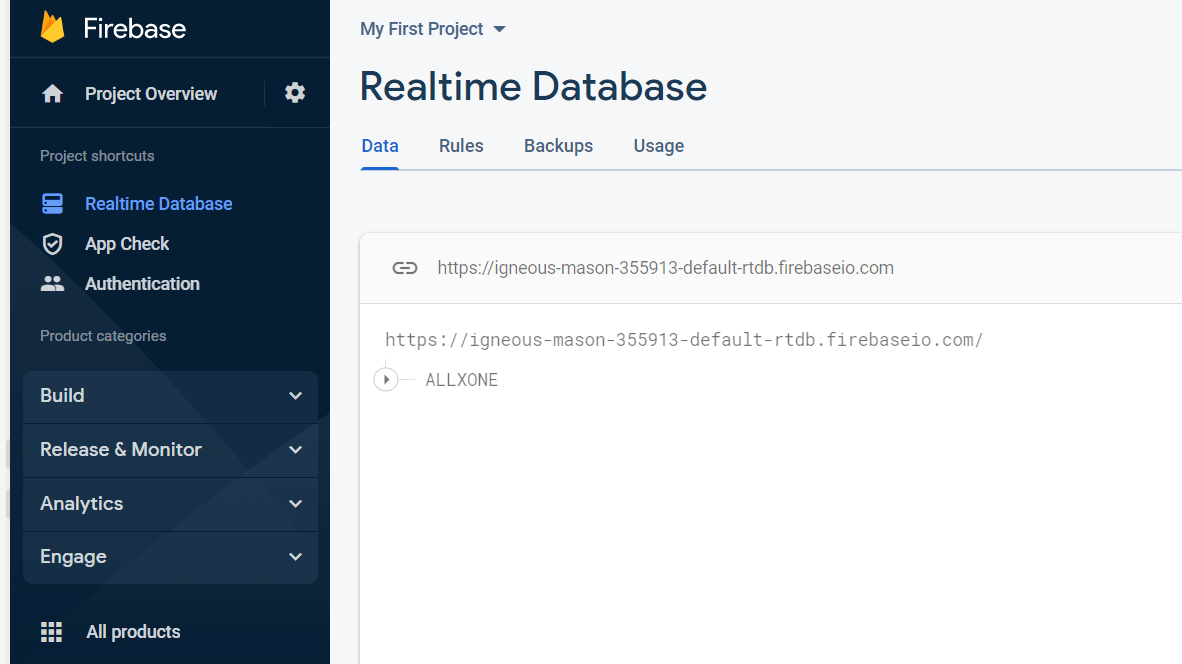1182x664 pixels.
Task: Select the App Check shield icon
Action: tap(52, 243)
